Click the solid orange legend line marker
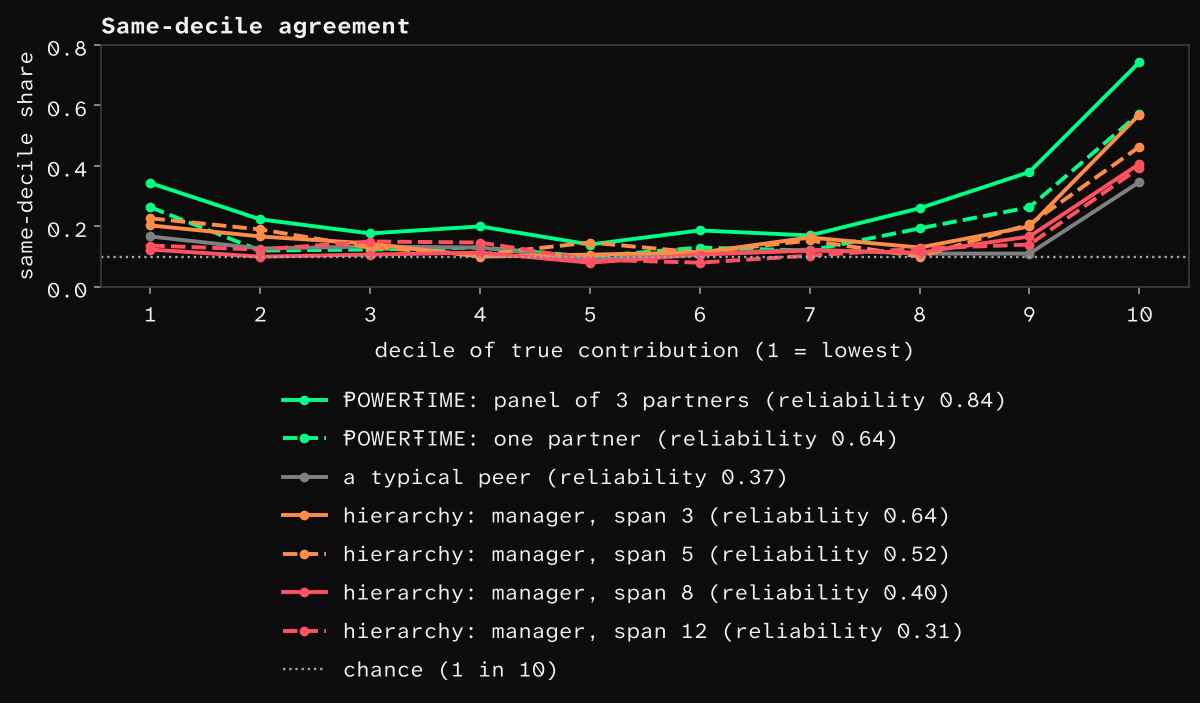 304,516
